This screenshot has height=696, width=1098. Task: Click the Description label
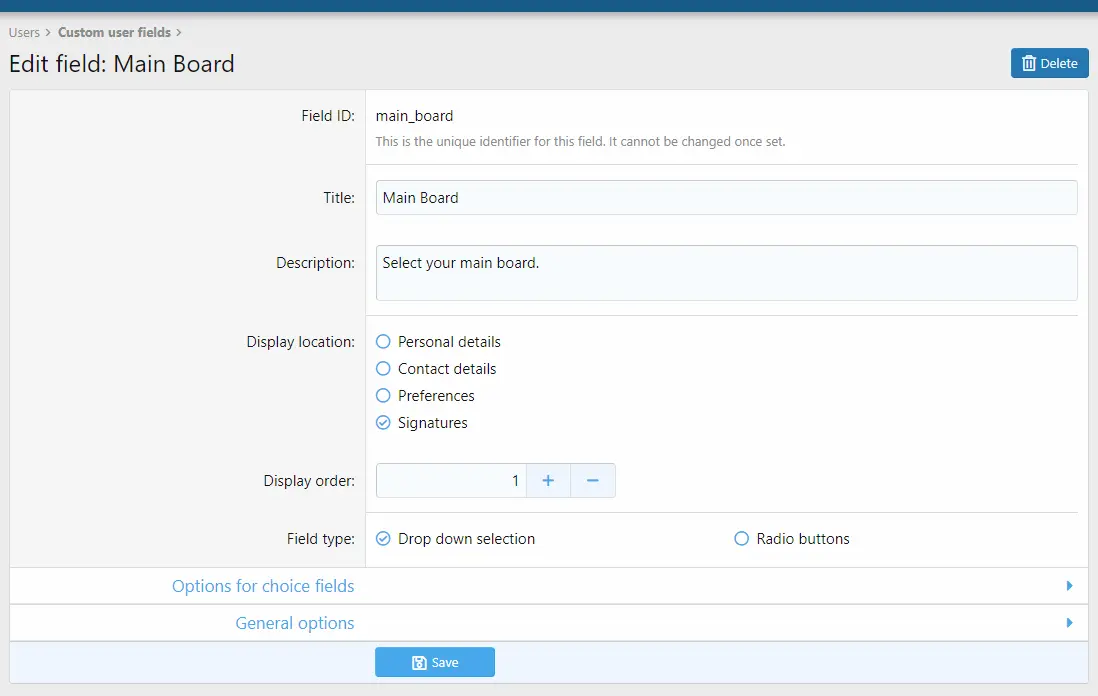click(x=315, y=263)
